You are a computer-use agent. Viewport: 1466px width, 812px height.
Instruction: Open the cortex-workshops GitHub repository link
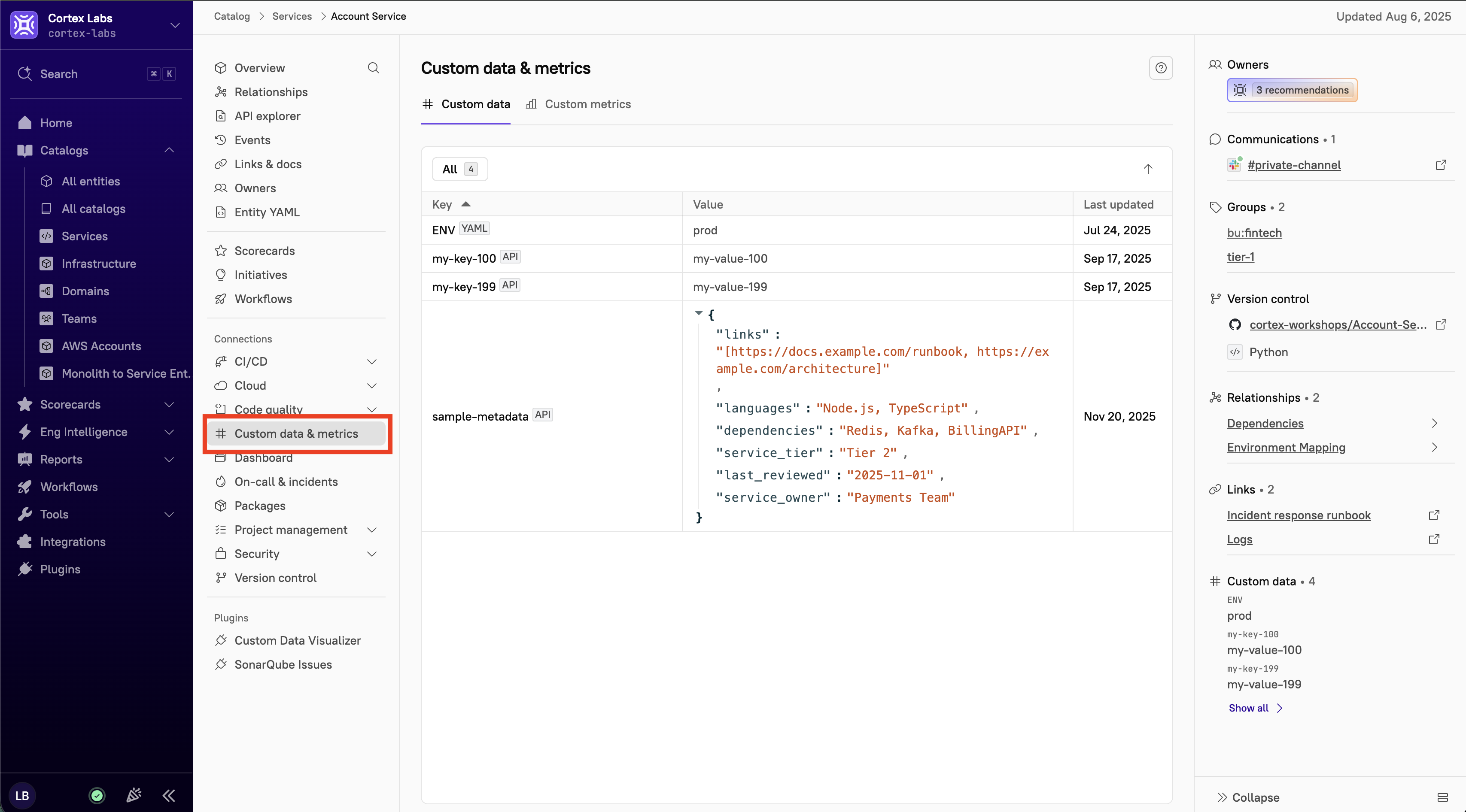click(1338, 325)
